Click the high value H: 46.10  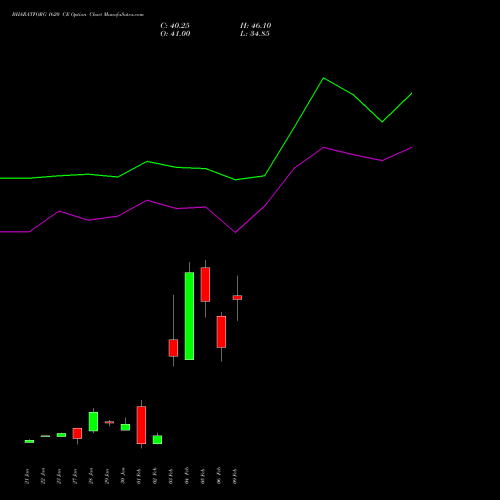tap(256, 26)
